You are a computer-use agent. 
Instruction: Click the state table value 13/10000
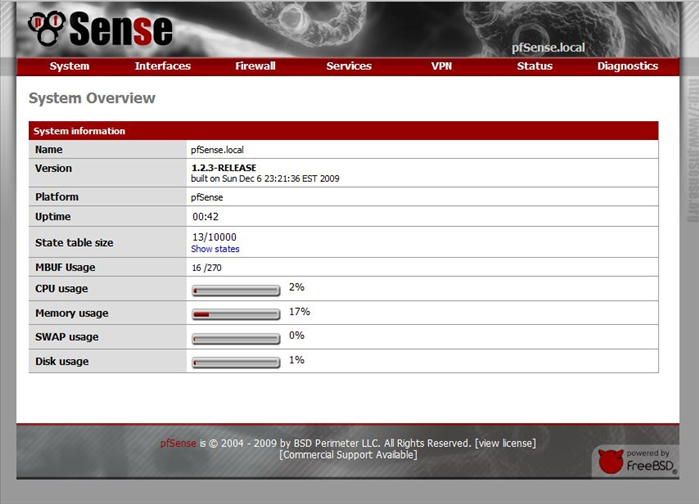(214, 237)
